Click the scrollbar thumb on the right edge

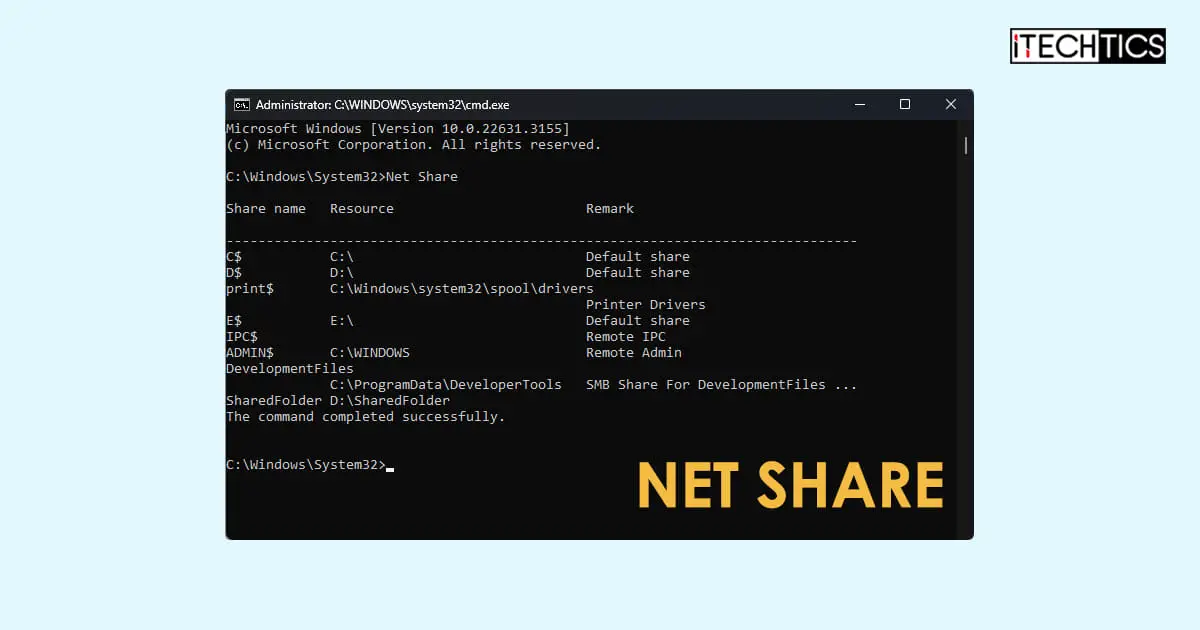964,145
